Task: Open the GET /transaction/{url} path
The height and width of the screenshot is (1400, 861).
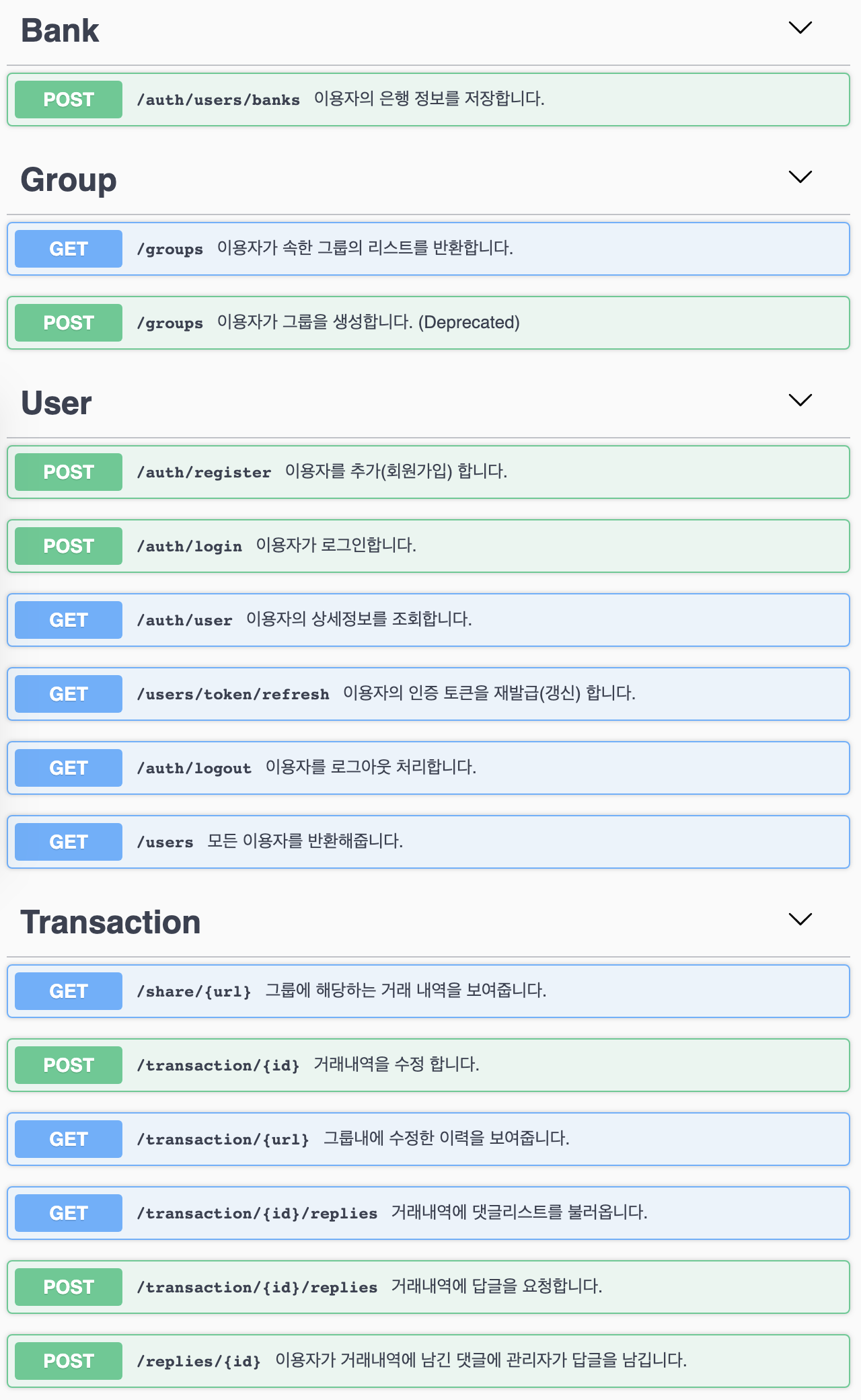Action: pos(223,1140)
